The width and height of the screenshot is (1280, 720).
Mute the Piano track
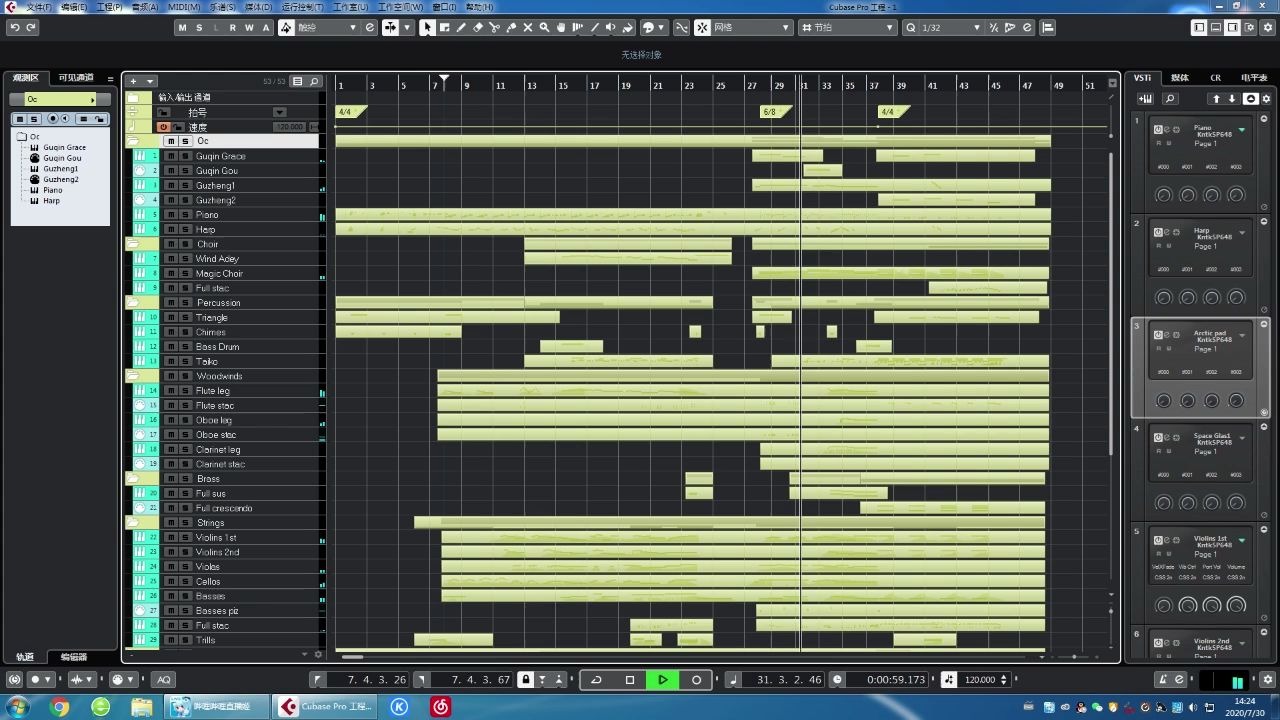click(x=171, y=215)
